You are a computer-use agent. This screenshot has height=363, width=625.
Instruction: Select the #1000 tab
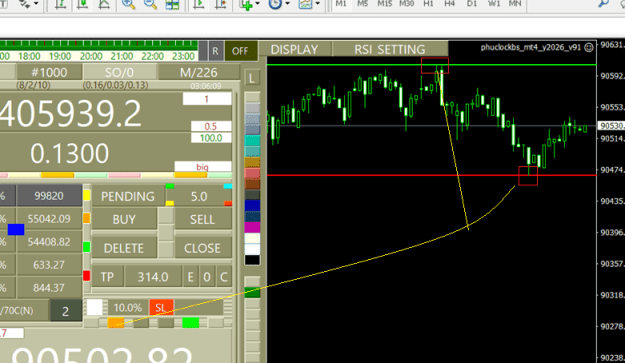click(49, 72)
